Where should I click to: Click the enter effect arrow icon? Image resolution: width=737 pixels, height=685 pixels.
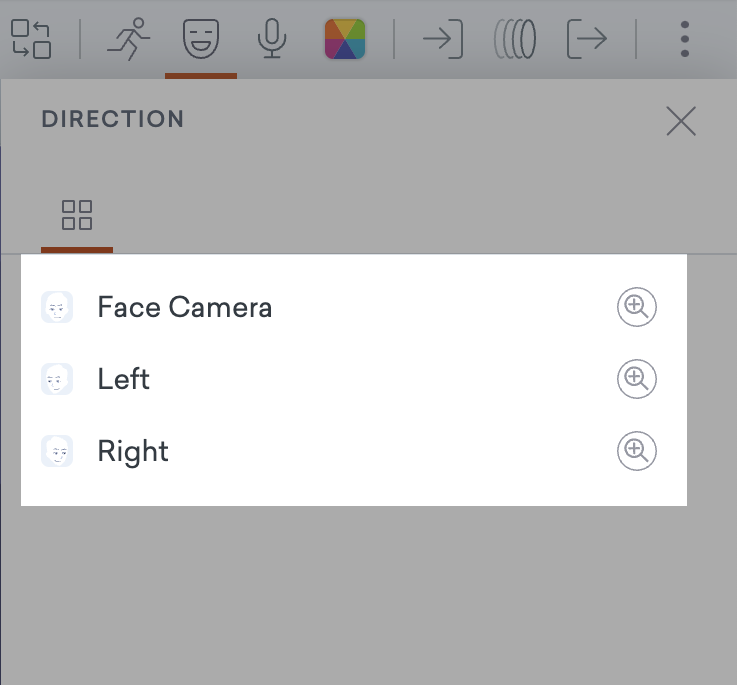coord(443,39)
